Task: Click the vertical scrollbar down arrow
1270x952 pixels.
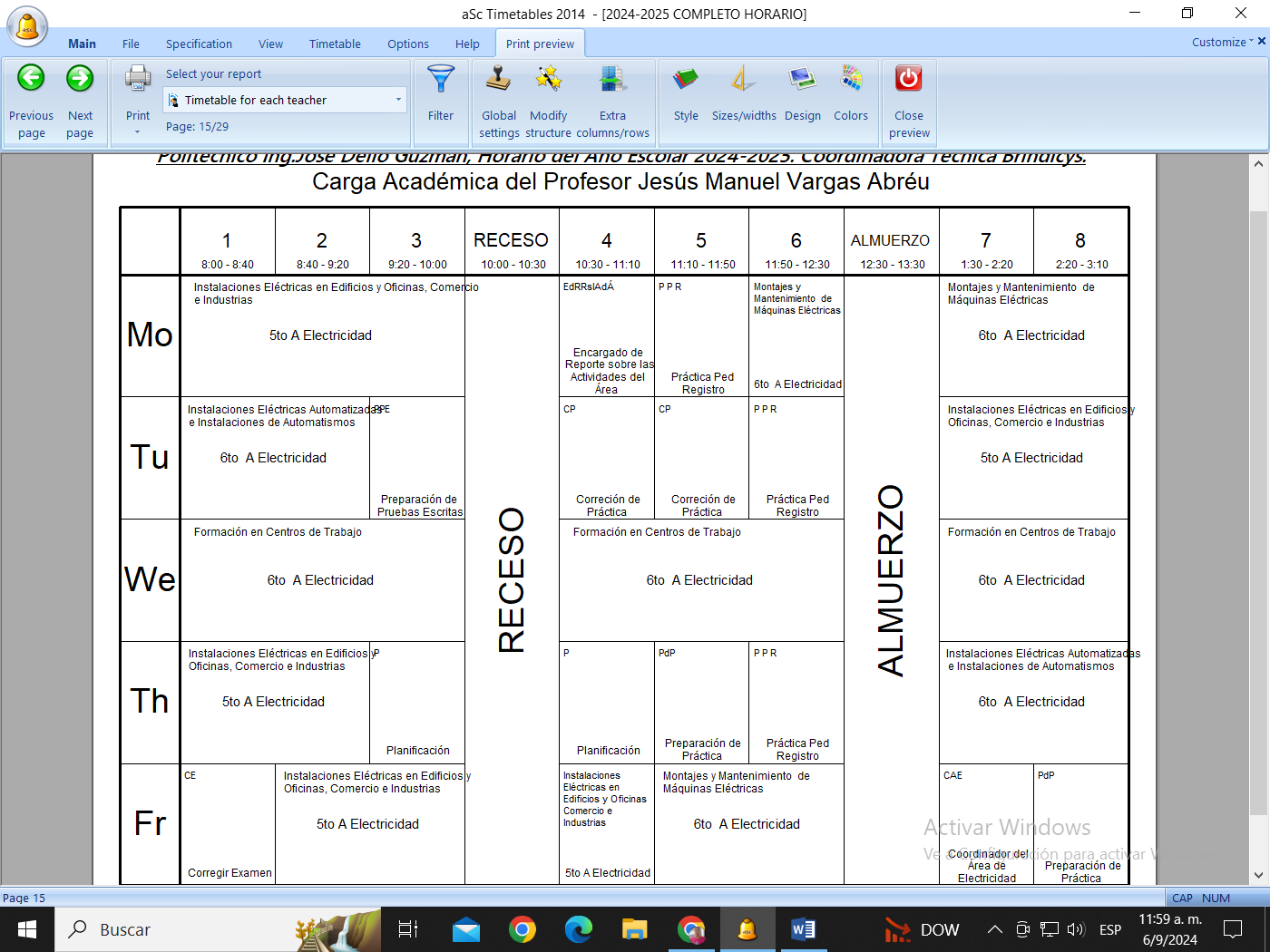Action: 1257,875
